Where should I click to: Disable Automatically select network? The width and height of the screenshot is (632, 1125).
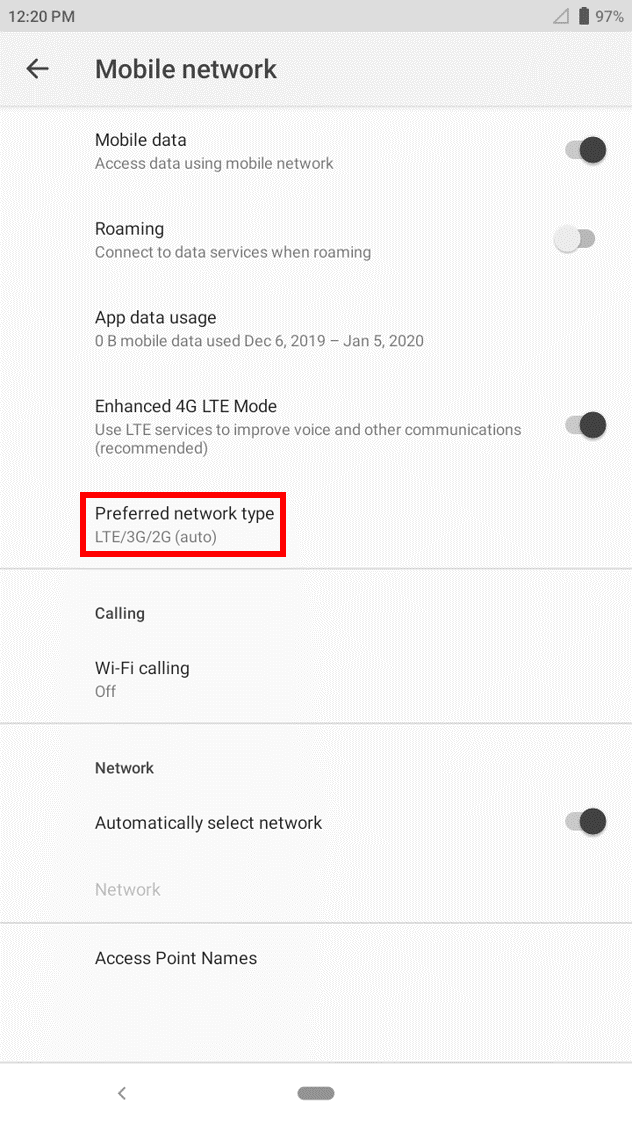[583, 821]
